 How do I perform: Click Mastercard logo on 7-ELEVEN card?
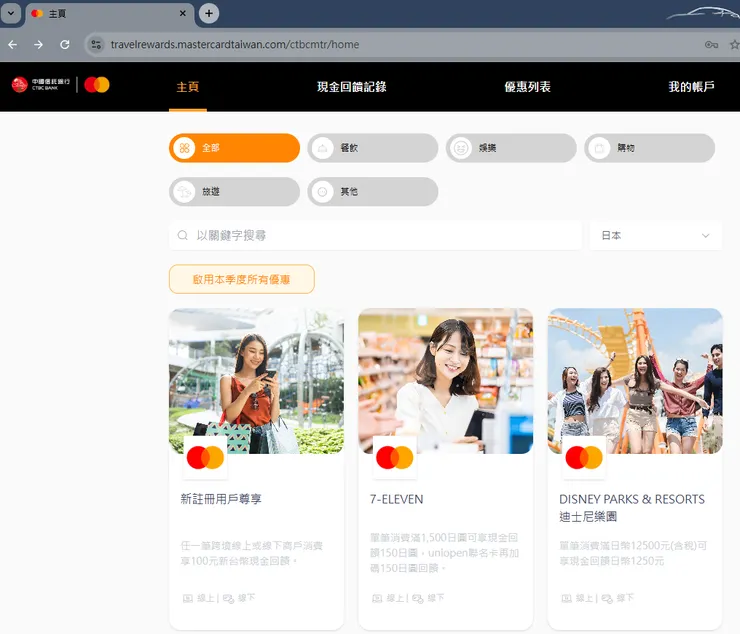tap(395, 457)
